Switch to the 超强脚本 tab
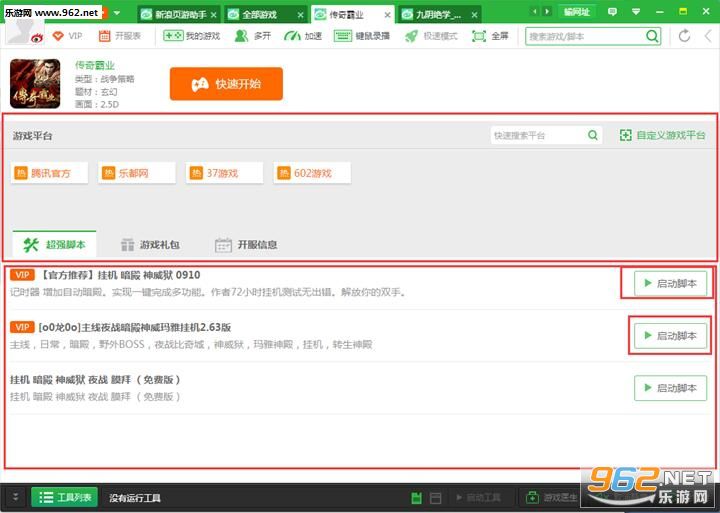The image size is (720, 513). (55, 244)
